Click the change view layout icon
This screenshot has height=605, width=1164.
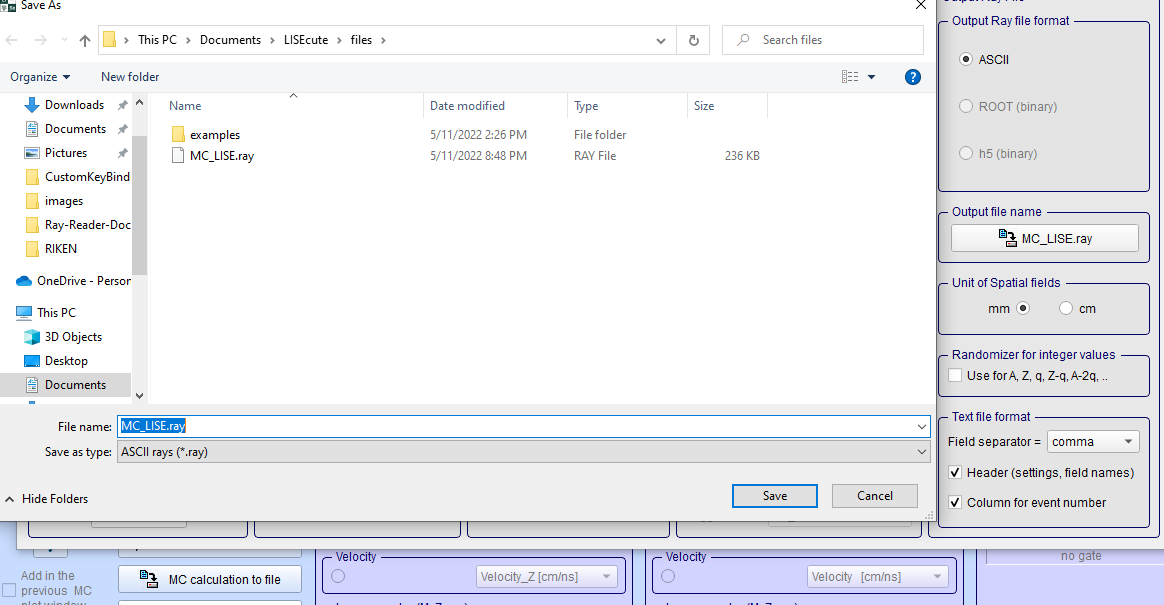[x=850, y=77]
